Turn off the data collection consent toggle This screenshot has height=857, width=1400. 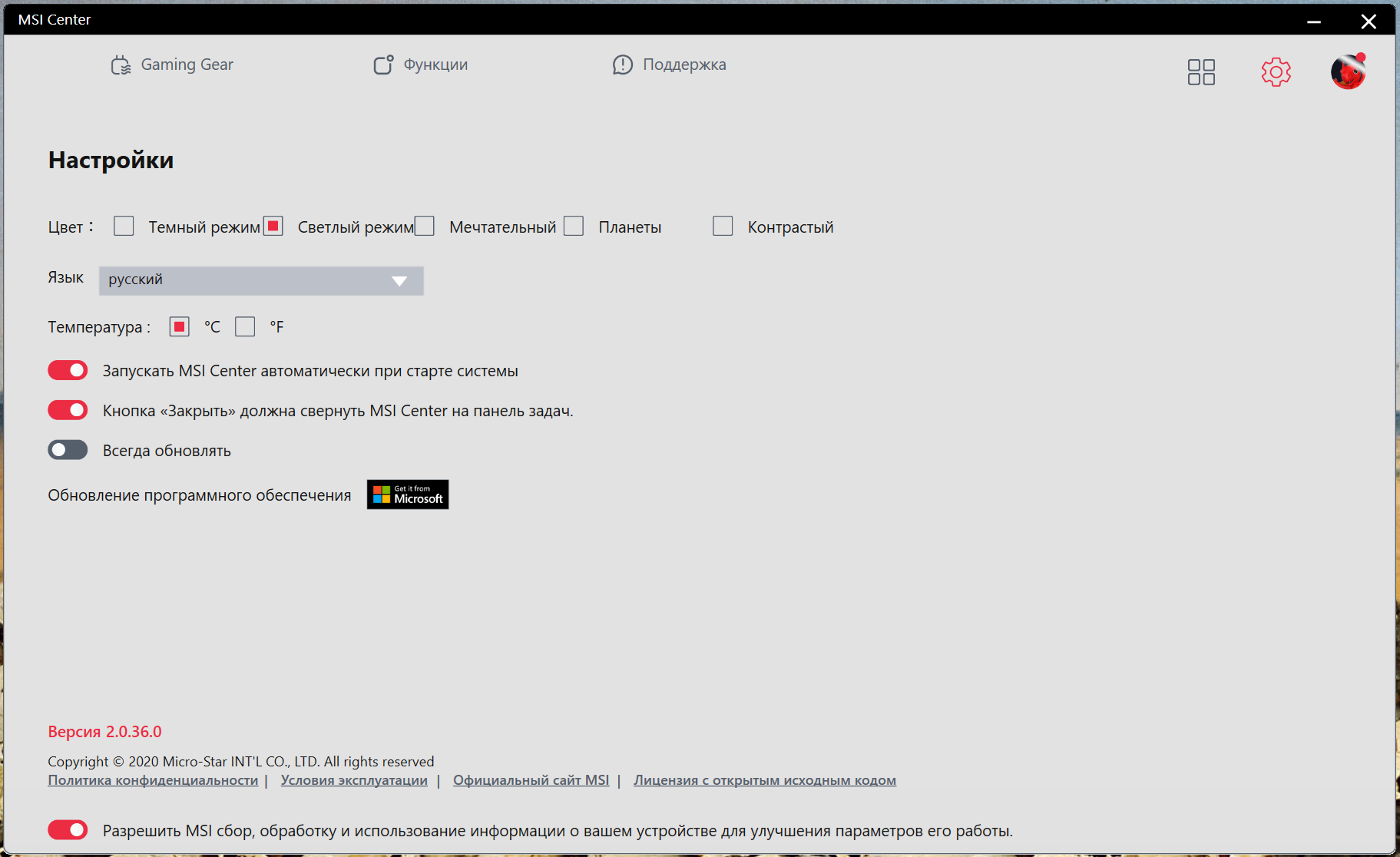point(68,829)
